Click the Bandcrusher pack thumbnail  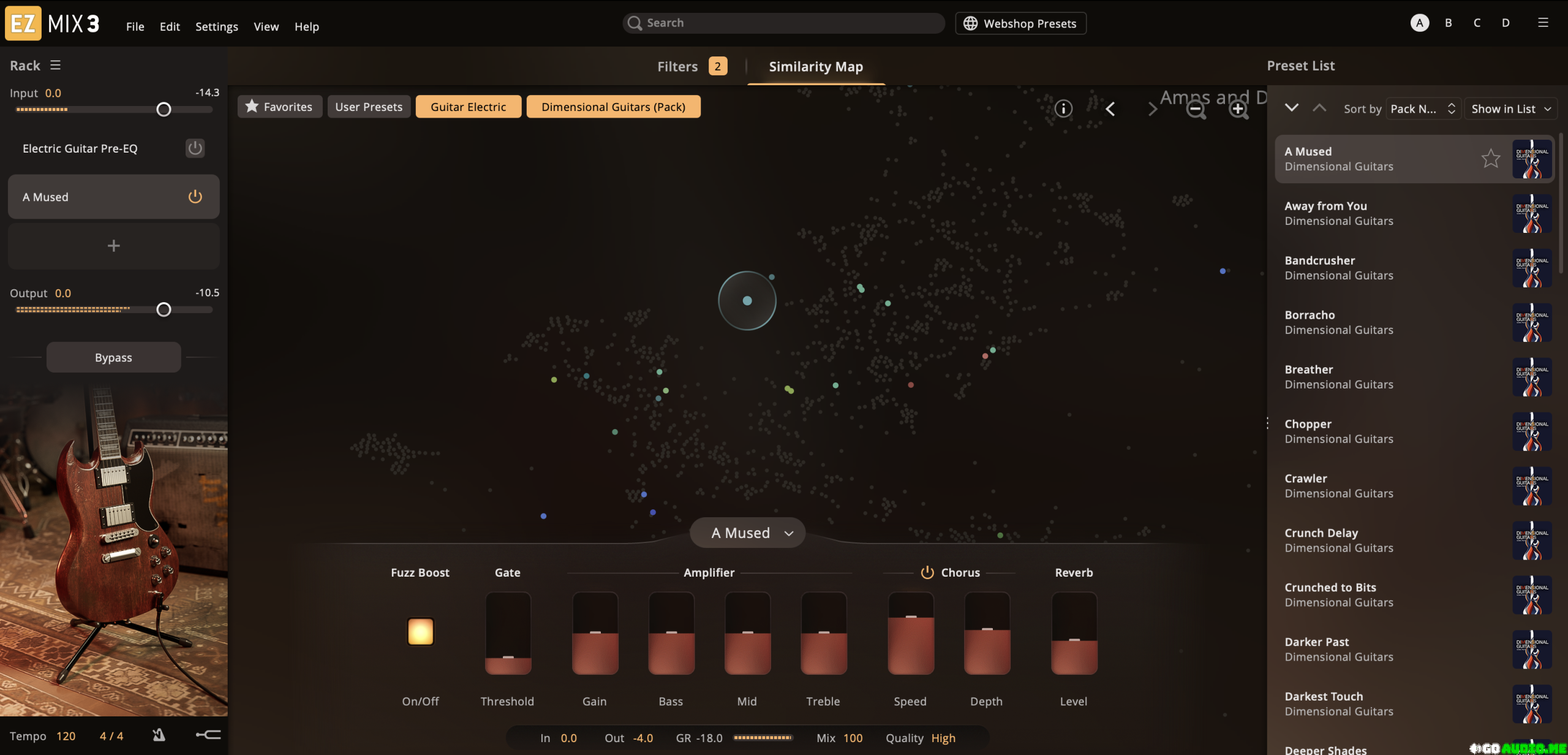[x=1532, y=268]
